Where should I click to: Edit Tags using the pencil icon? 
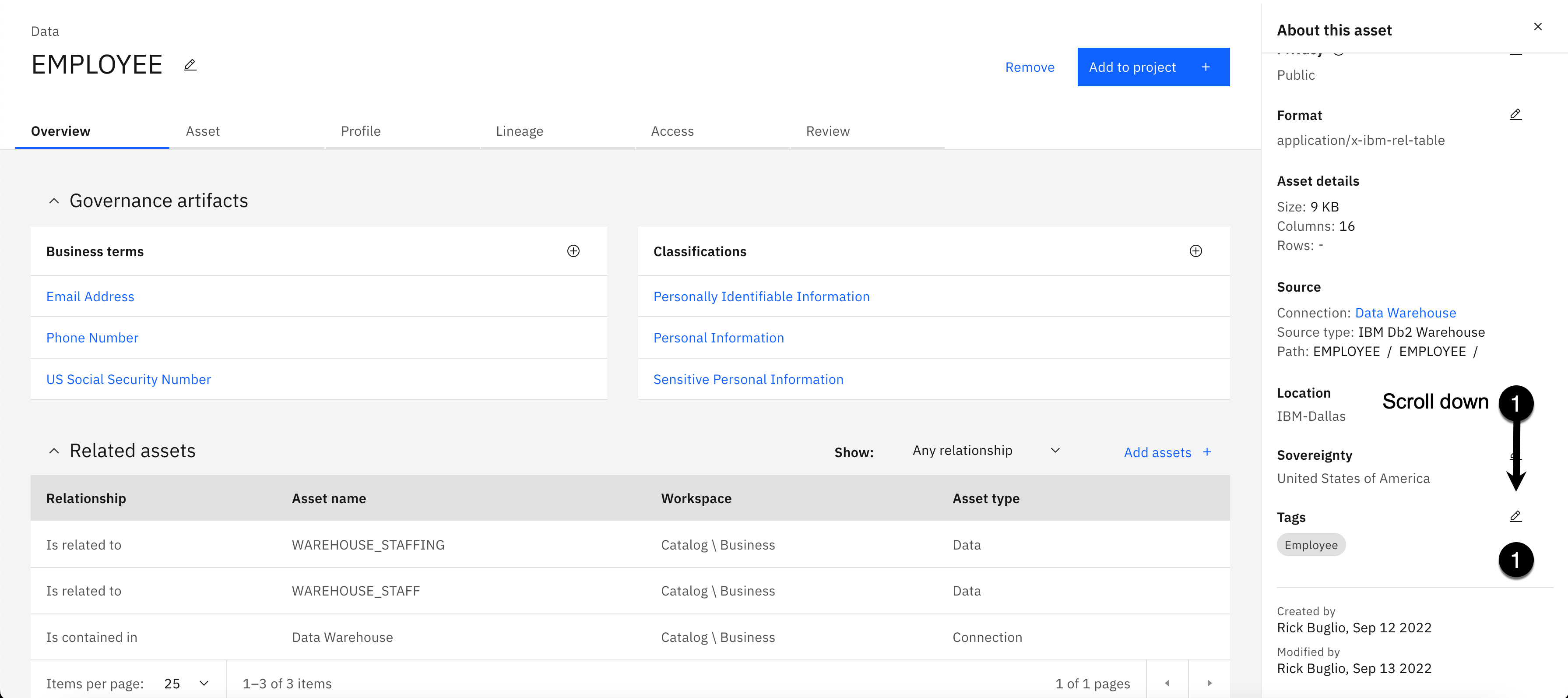pos(1515,517)
